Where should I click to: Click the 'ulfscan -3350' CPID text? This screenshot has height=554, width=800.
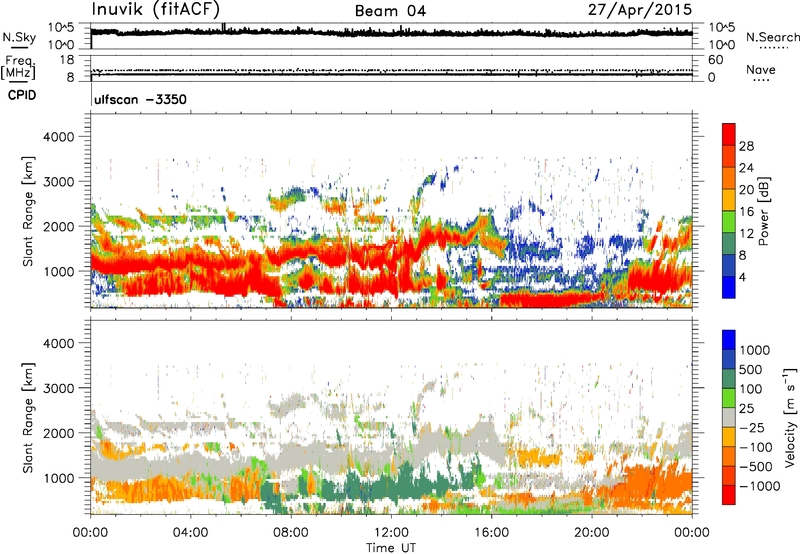coord(140,99)
